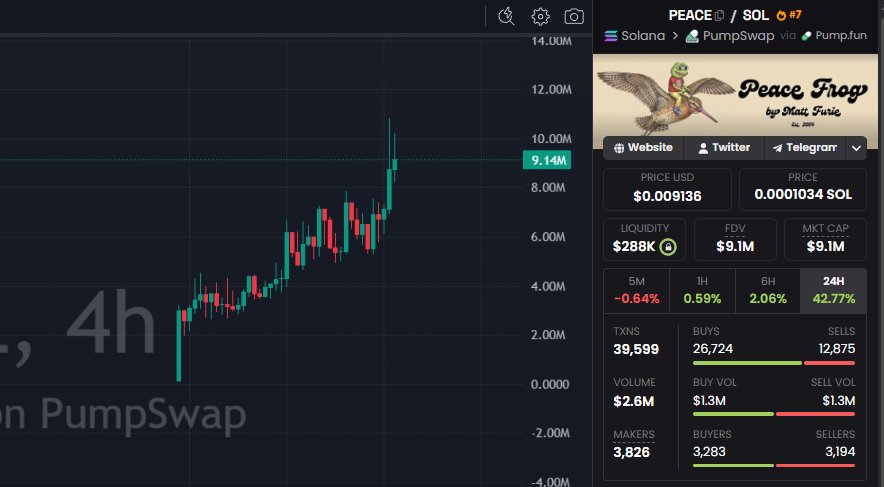Click the BUYS 26,724 value
Viewport: 884px width, 487px height.
point(713,349)
